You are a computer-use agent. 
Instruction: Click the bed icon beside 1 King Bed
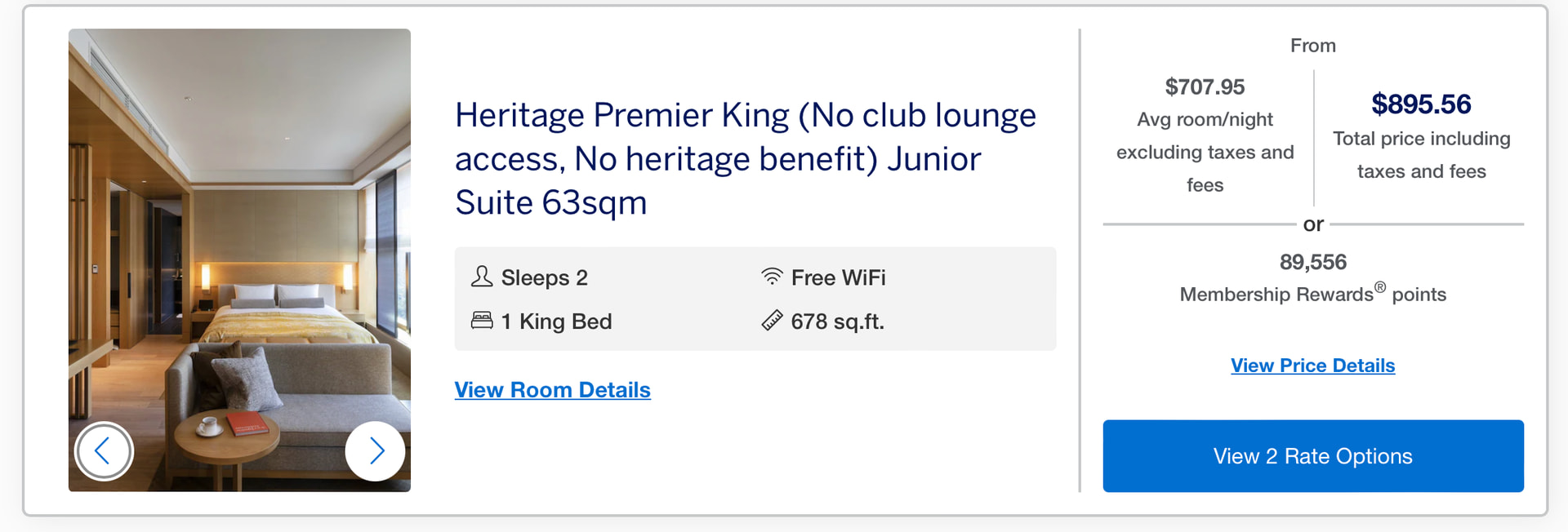coord(482,321)
